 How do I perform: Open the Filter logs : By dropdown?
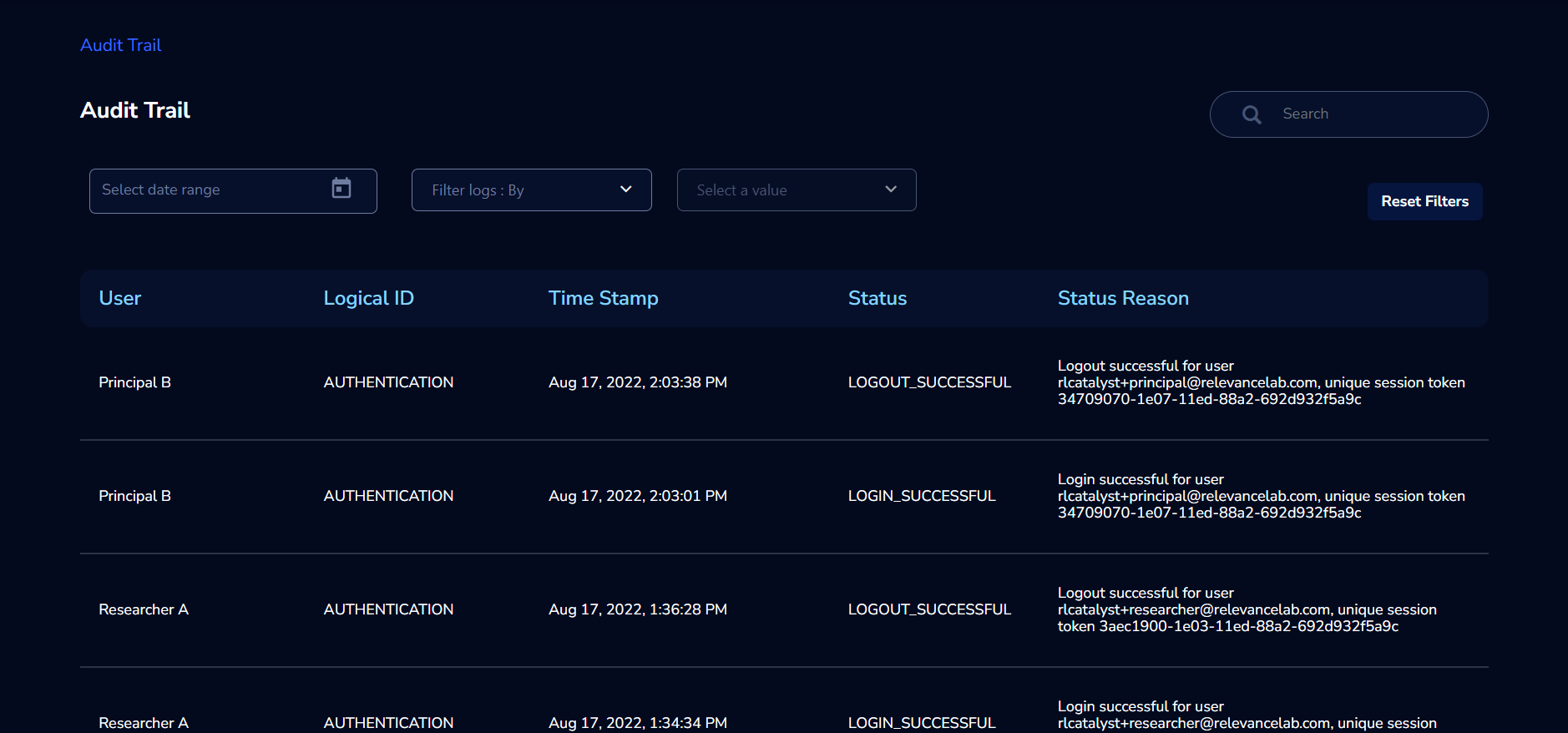coord(531,190)
